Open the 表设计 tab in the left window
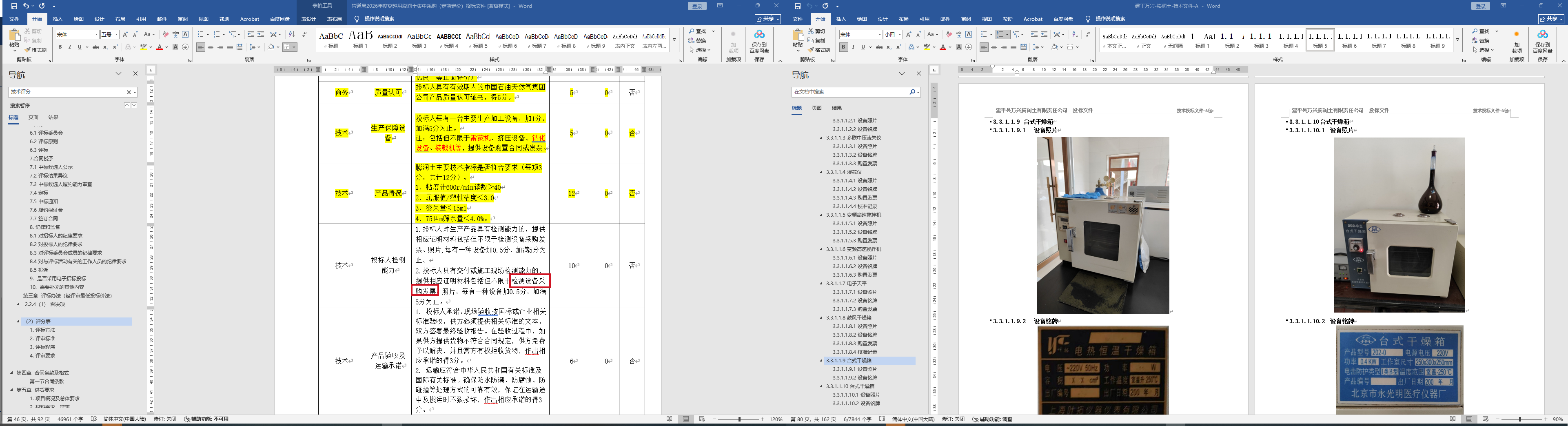Screen dimensions: 1568x426 308,20
